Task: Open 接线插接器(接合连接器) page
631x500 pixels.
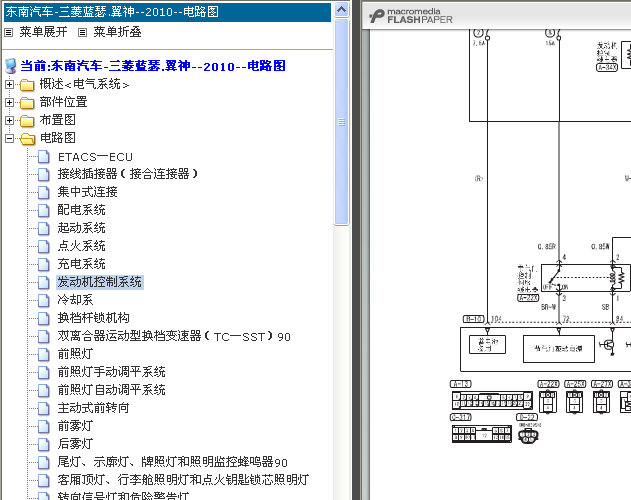Action: (128, 174)
